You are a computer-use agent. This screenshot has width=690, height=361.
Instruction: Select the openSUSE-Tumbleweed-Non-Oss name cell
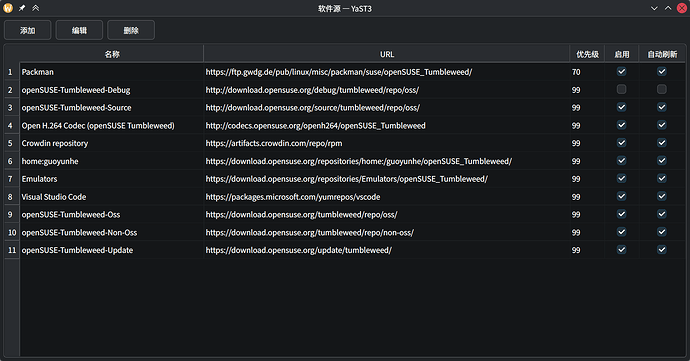point(112,232)
